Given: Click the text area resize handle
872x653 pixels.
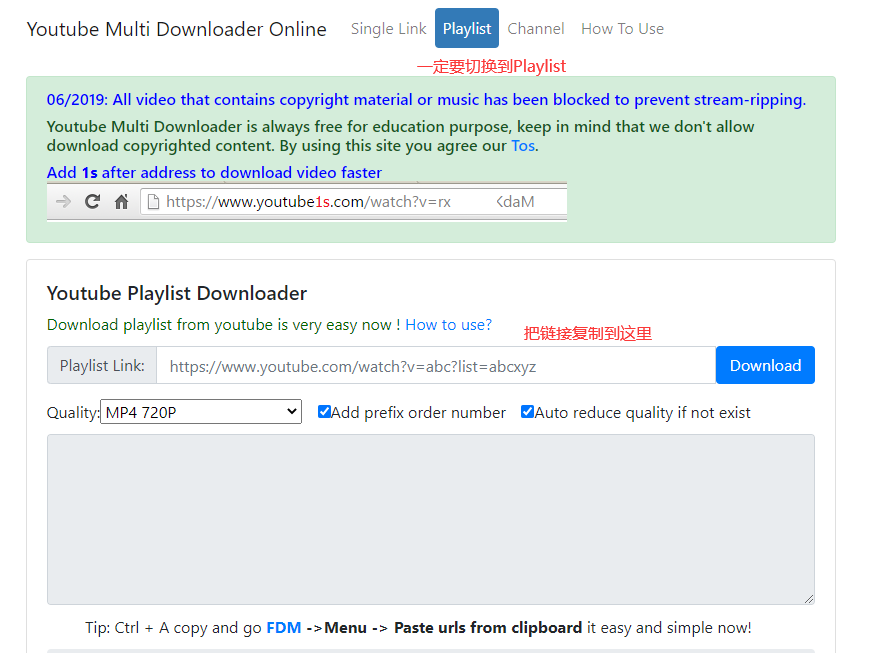Looking at the screenshot, I should click(x=808, y=598).
